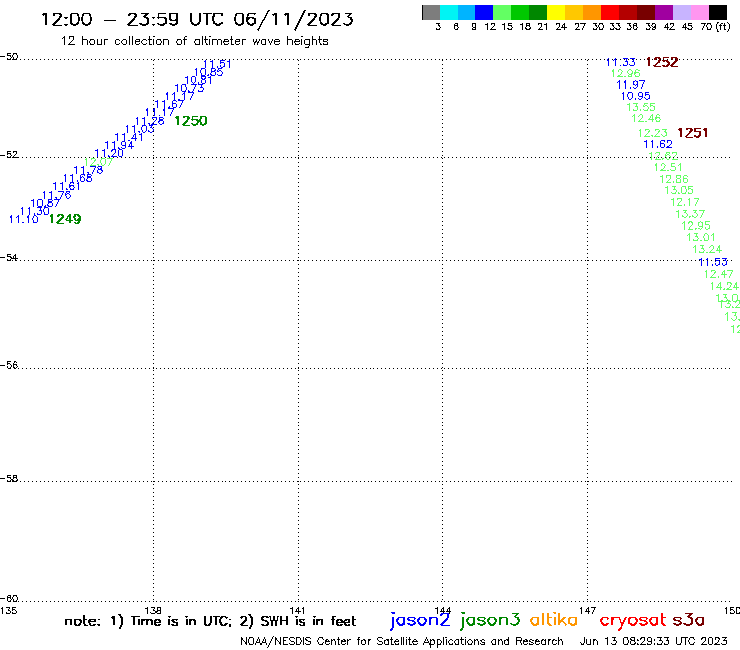
Task: Select the cryosat satellite legend label
Action: click(633, 621)
